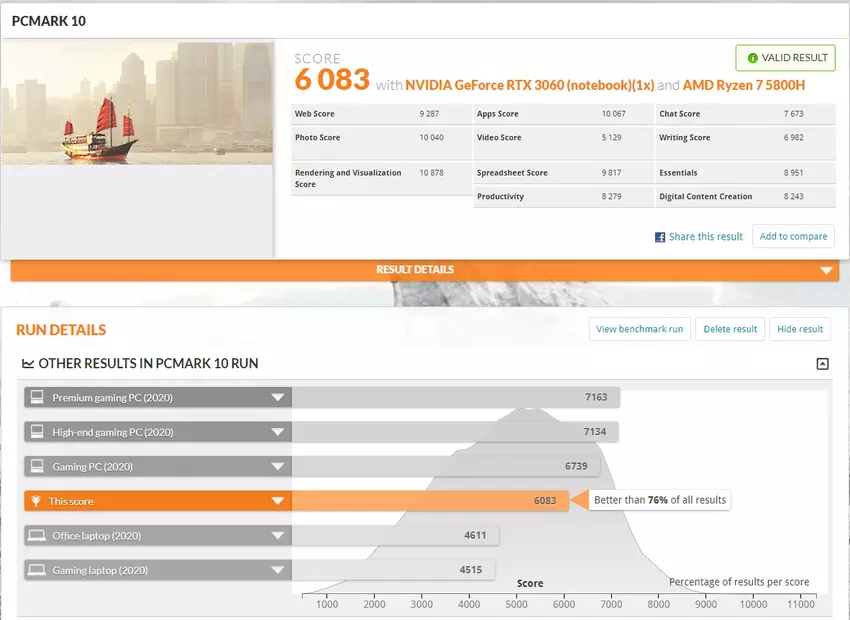This screenshot has width=850, height=620.
Task: Click the laptop icon for Office laptop
Action: [x=37, y=536]
